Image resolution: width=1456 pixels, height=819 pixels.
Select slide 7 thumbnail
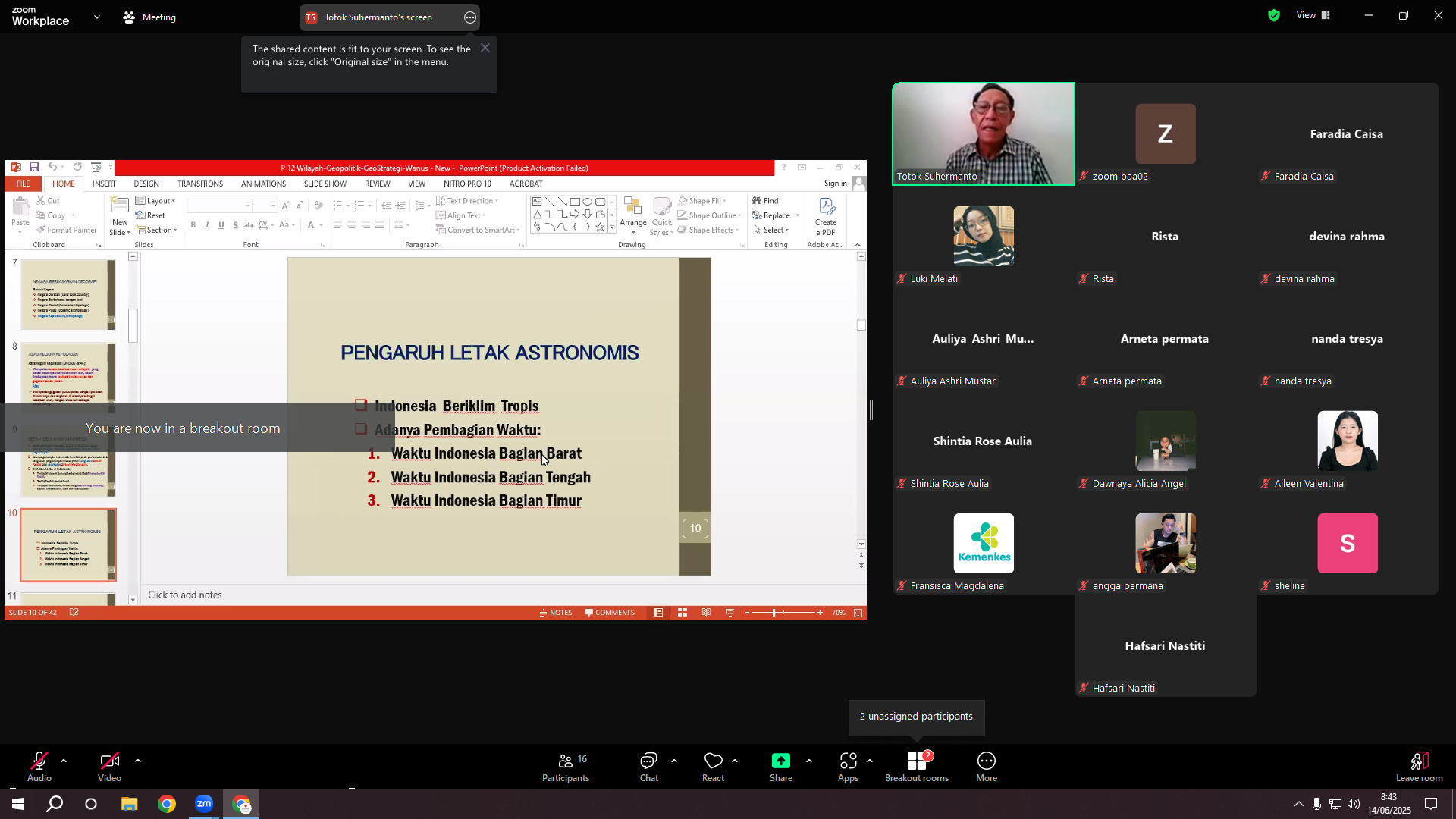coord(67,294)
